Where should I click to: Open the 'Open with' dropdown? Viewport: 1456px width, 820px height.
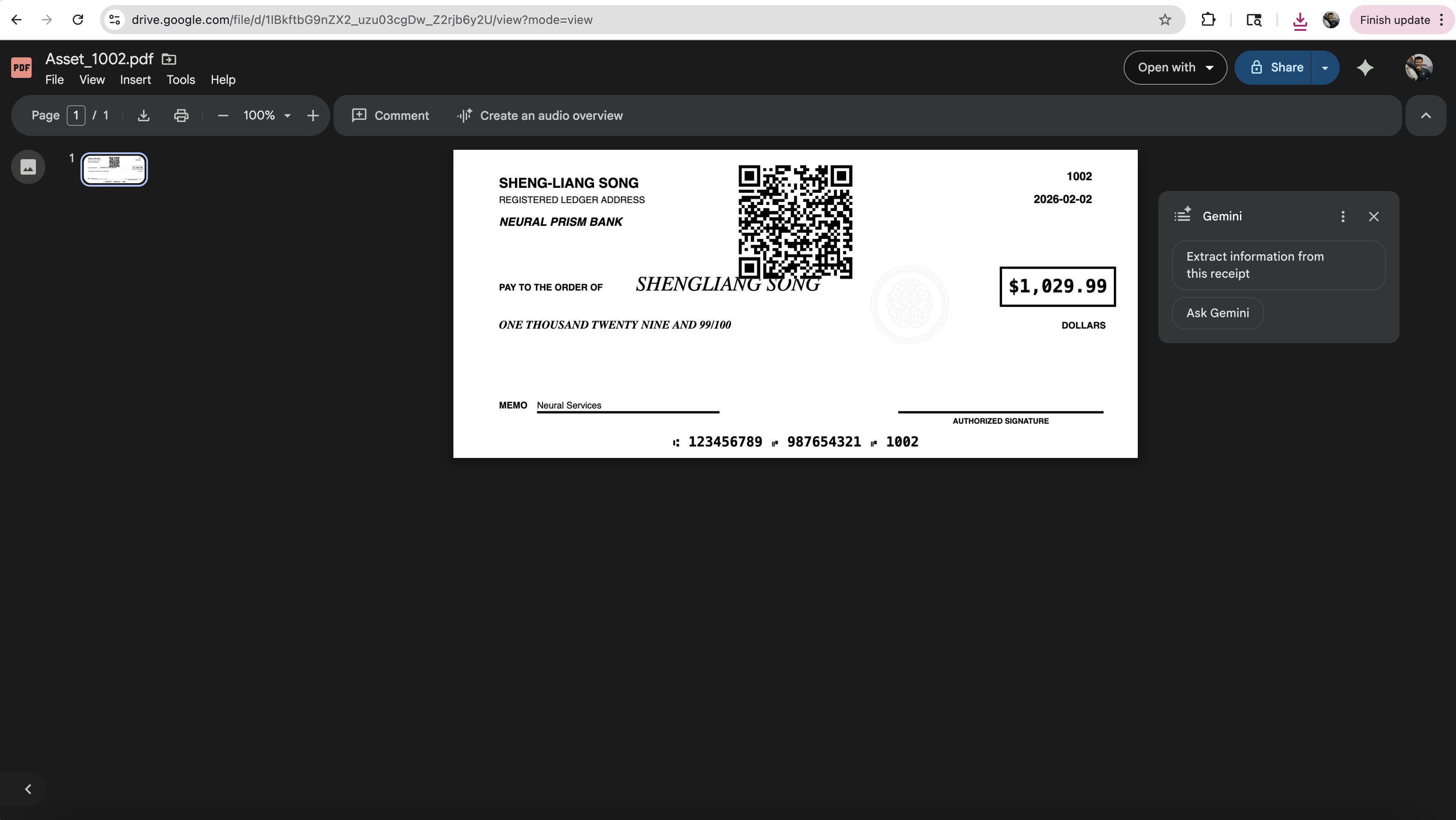[1175, 68]
